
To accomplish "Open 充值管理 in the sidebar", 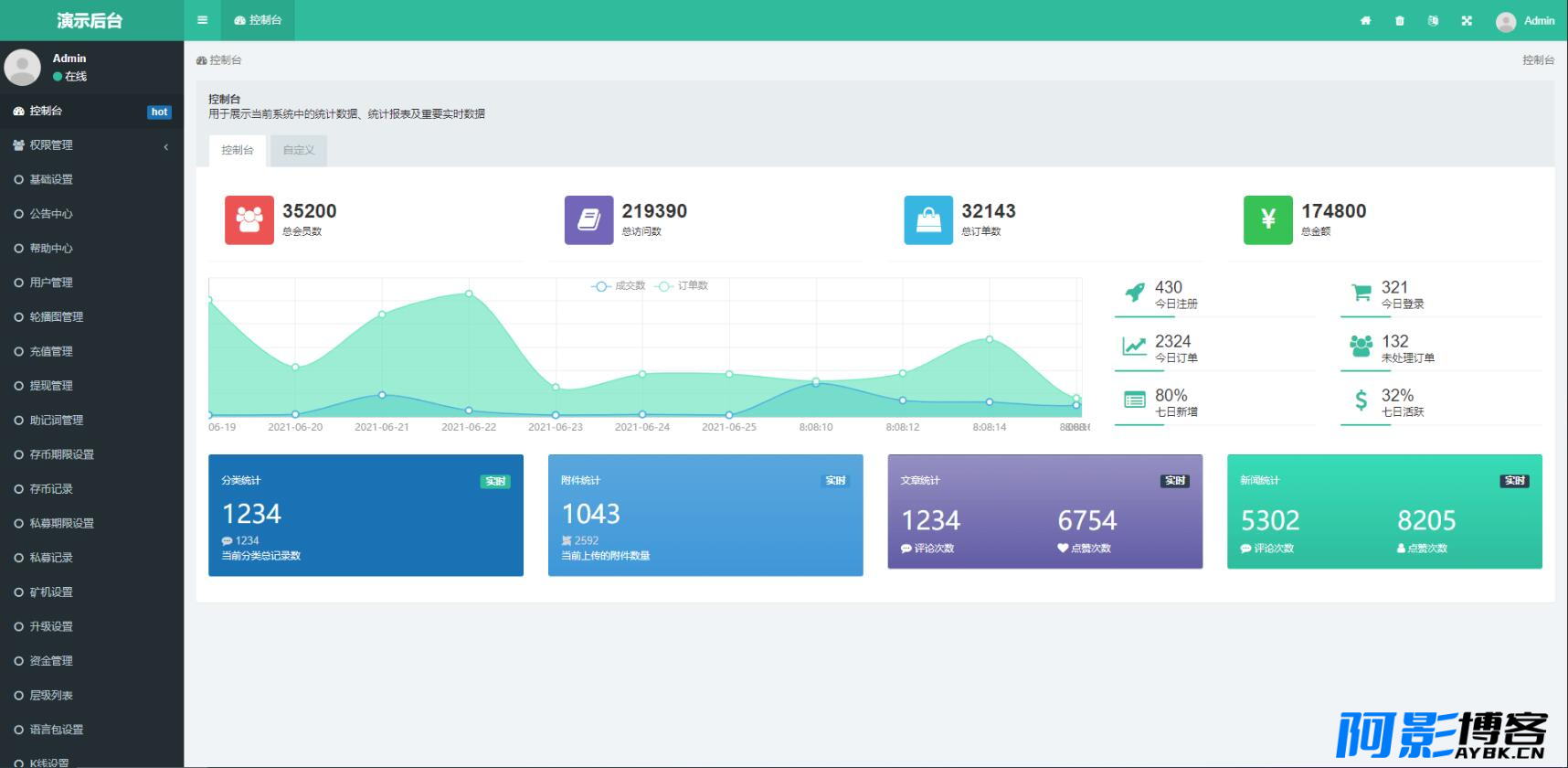I will (91, 351).
